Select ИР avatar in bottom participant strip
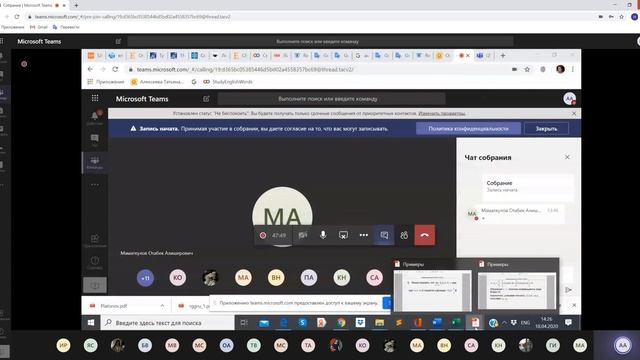 click(63, 345)
